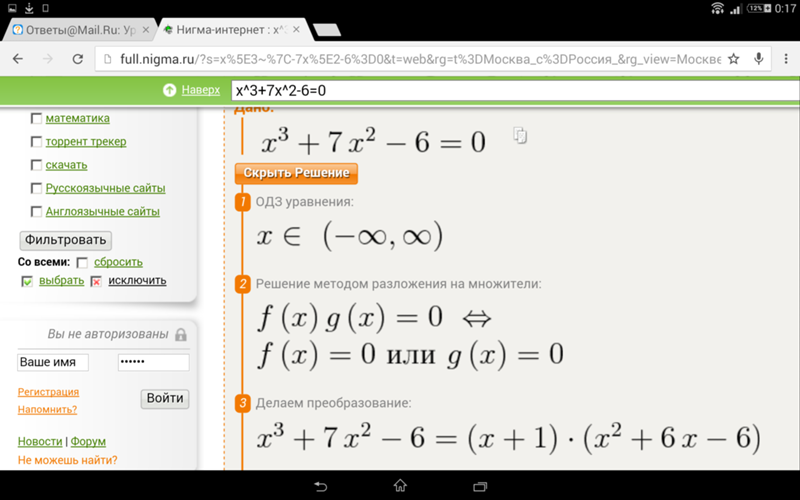Open the скачать filter link
800x500 pixels.
click(66, 165)
